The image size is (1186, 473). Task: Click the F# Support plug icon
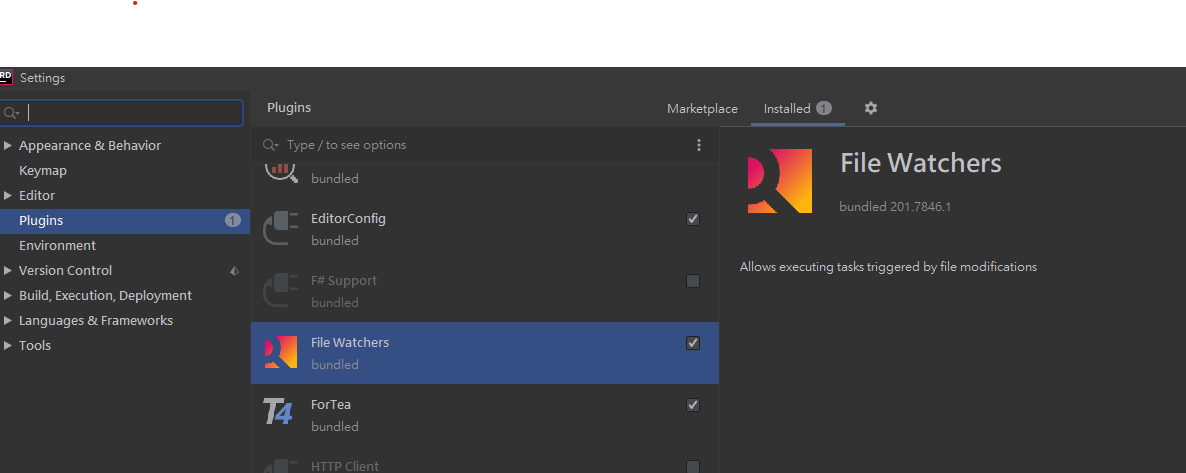click(x=281, y=291)
